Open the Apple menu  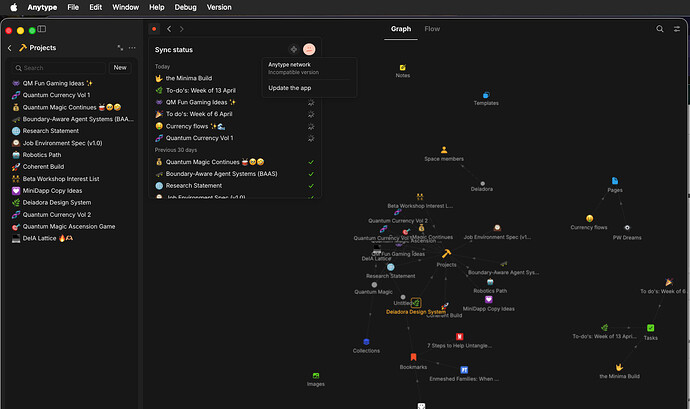tap(14, 7)
